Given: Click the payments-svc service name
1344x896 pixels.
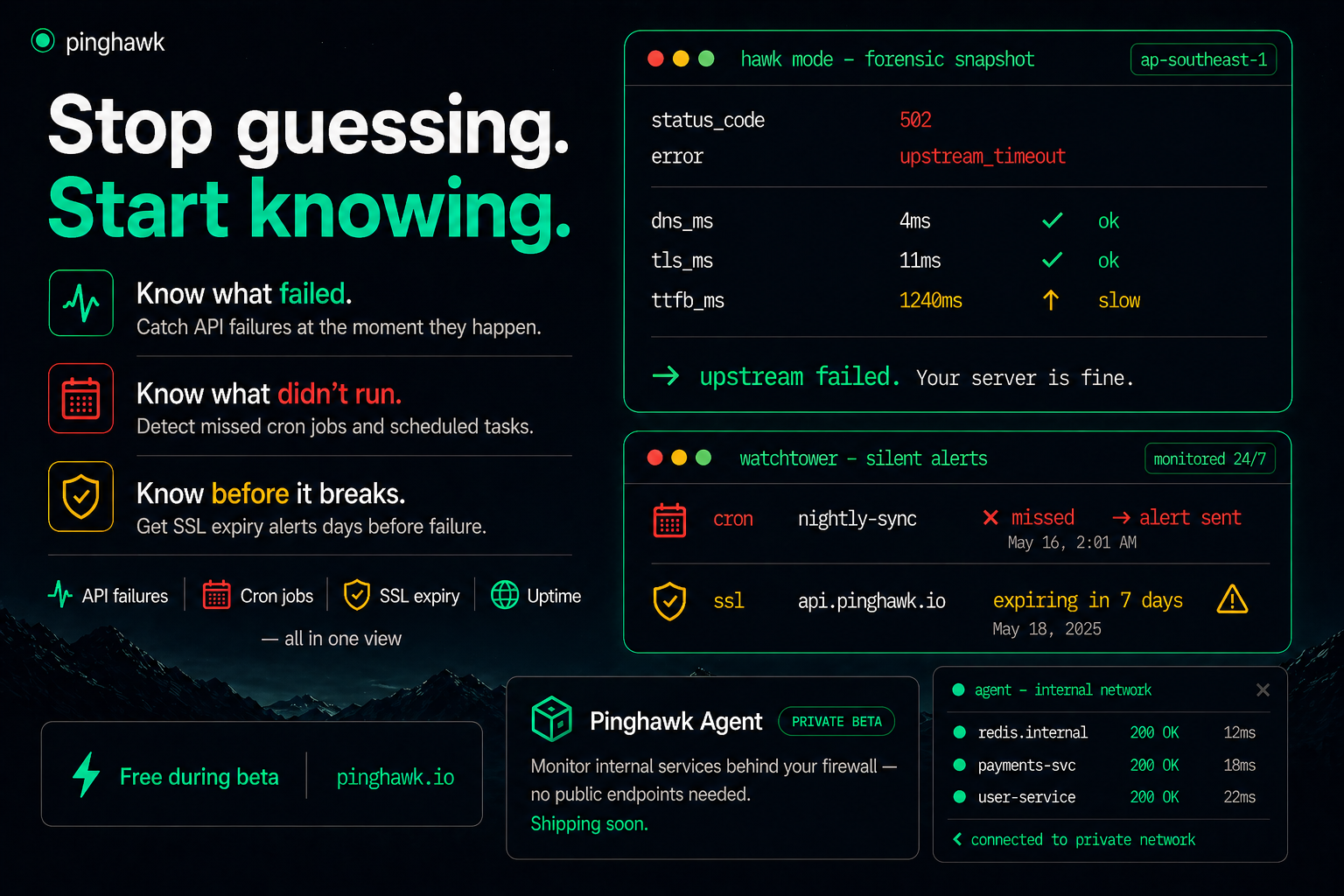Looking at the screenshot, I should pos(1026,765).
